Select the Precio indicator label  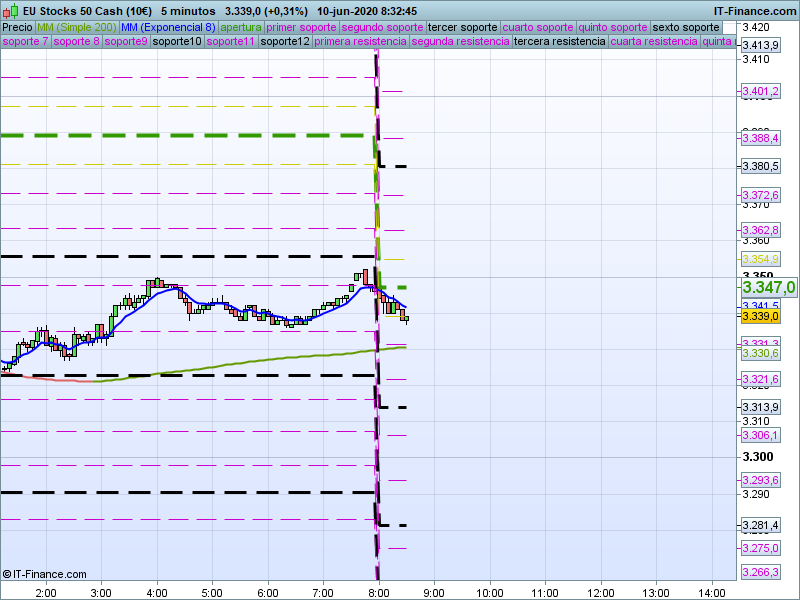pos(17,27)
